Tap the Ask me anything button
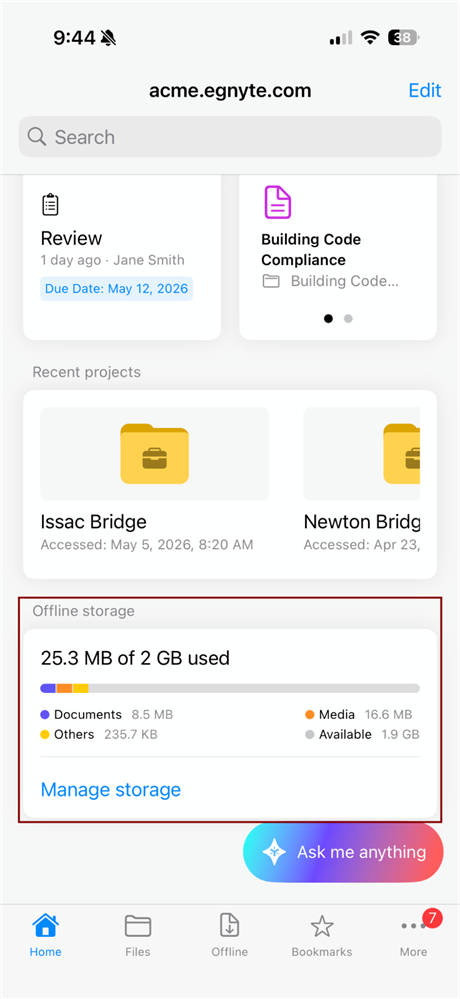Viewport: 460px width, 999px height. coord(343,852)
